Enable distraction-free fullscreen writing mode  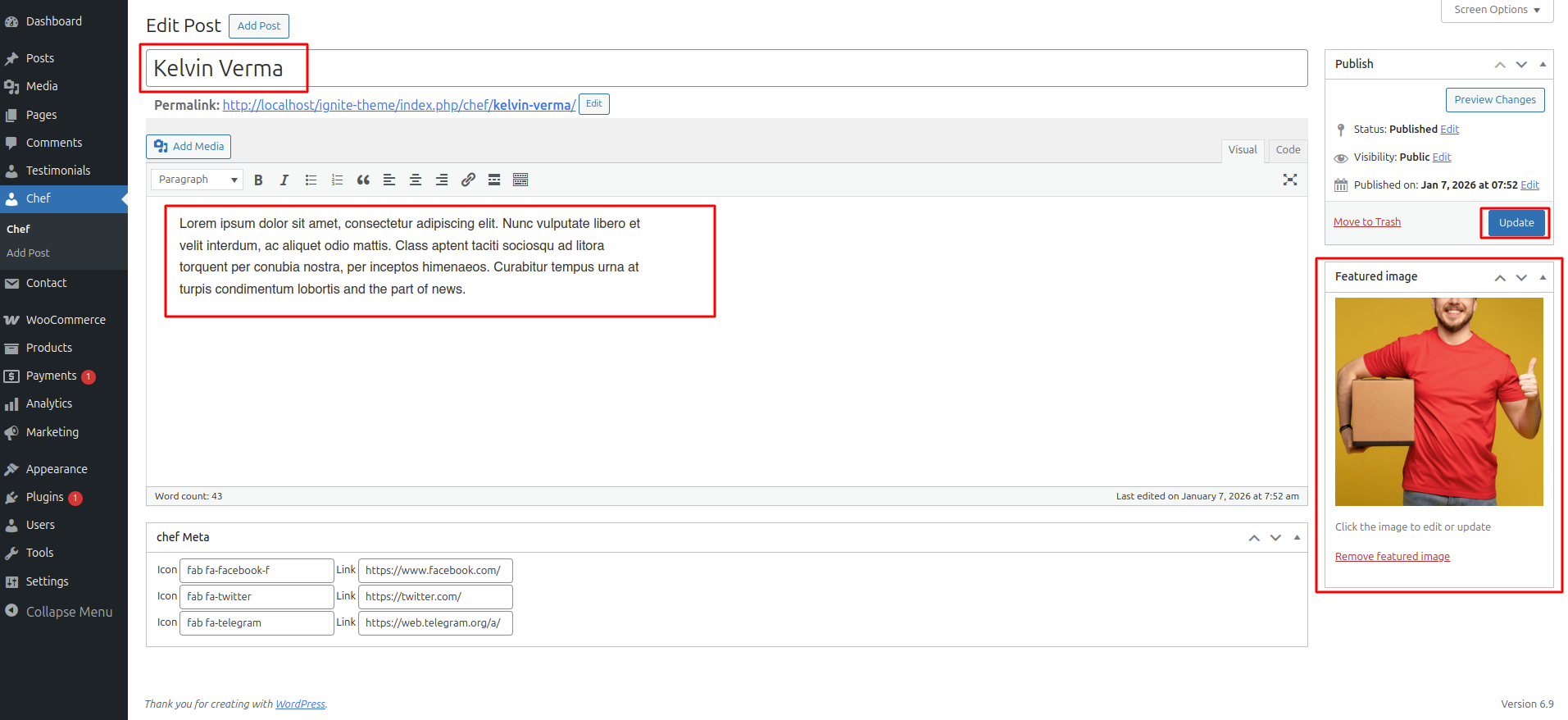coord(1289,180)
